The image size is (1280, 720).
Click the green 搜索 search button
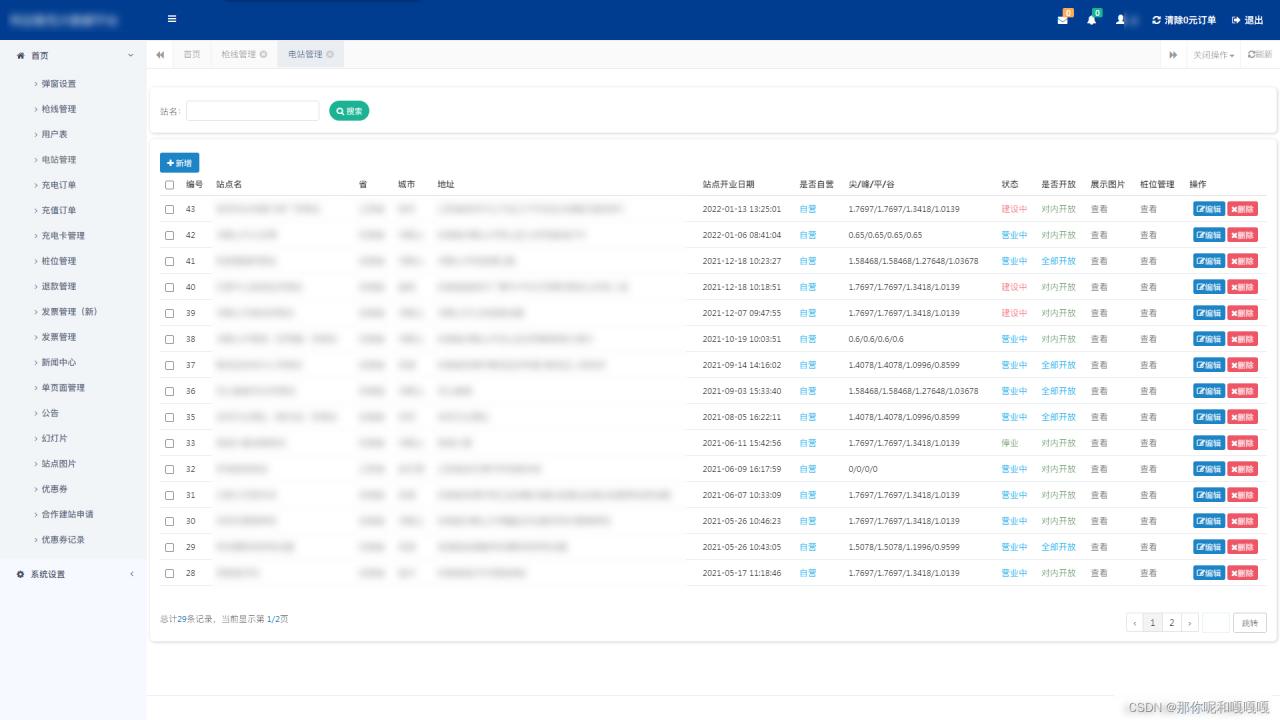point(348,111)
